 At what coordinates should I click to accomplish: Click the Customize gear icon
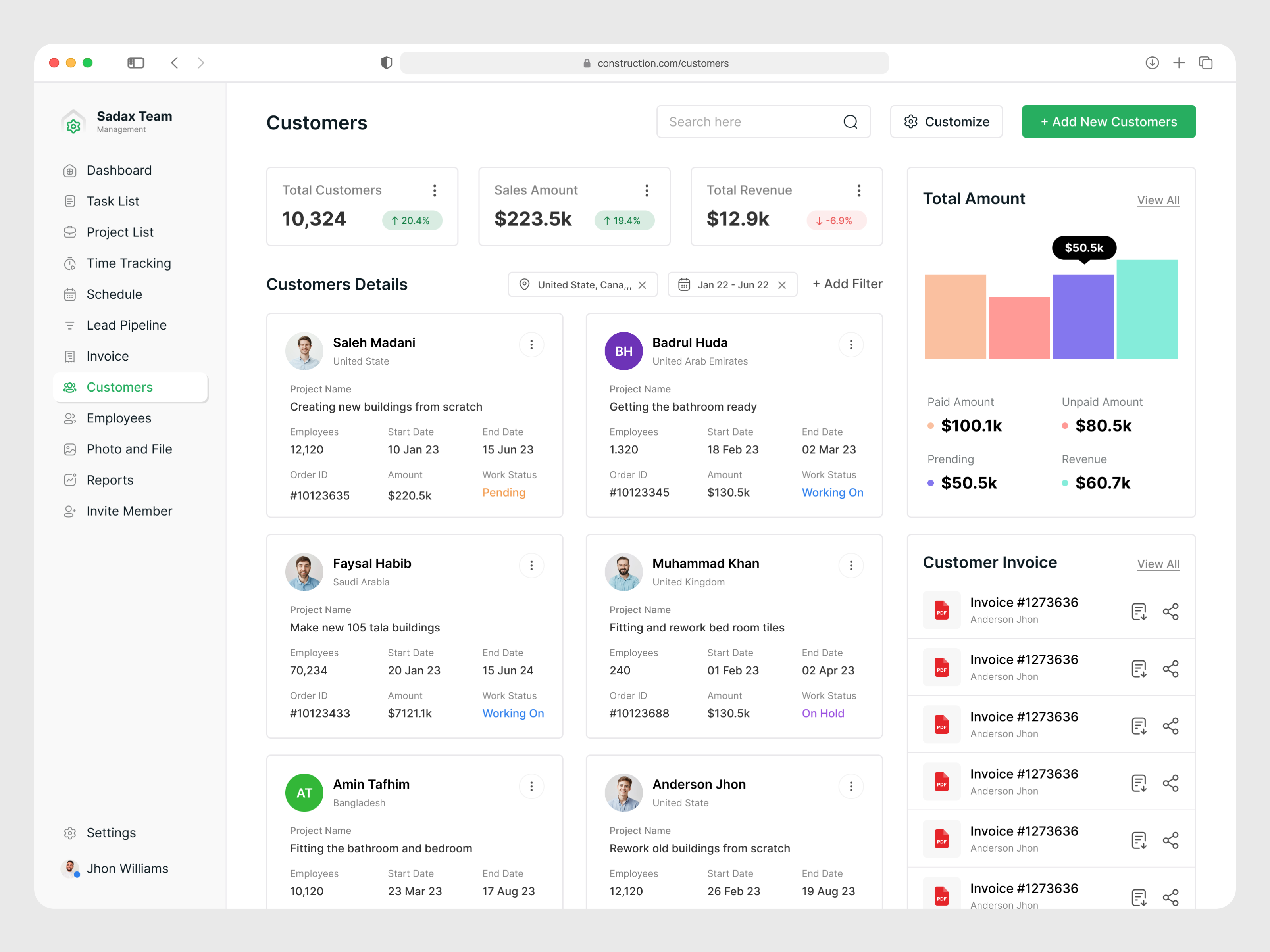point(910,122)
